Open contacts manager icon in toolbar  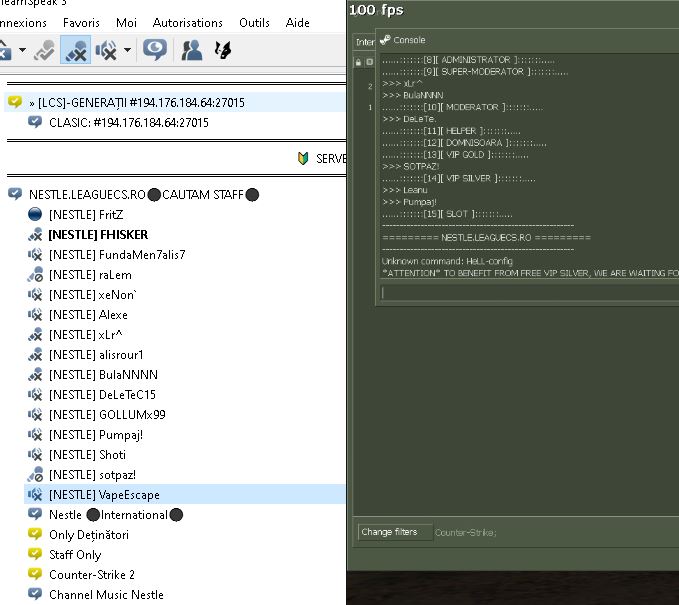[191, 50]
